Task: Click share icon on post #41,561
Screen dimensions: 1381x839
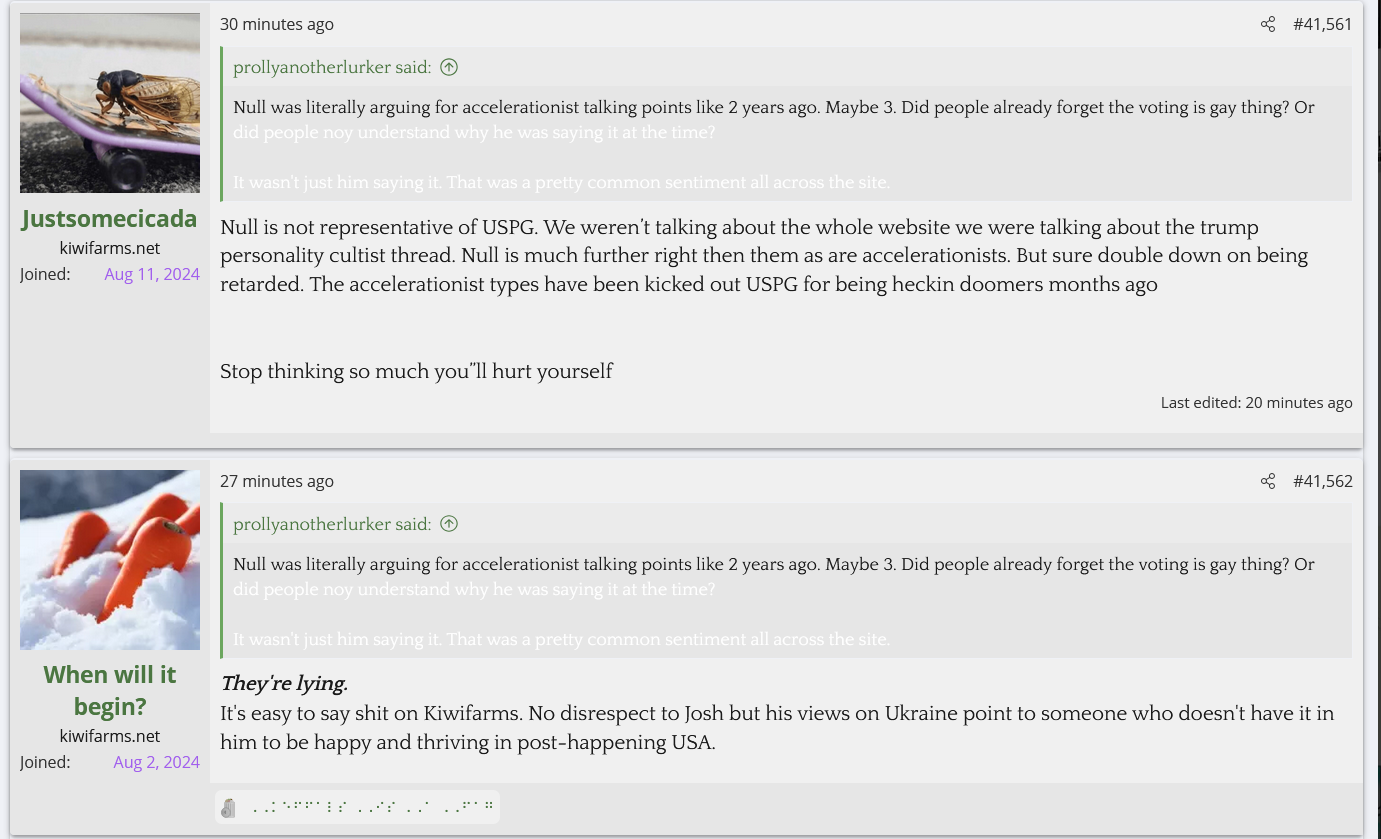Action: [x=1268, y=24]
